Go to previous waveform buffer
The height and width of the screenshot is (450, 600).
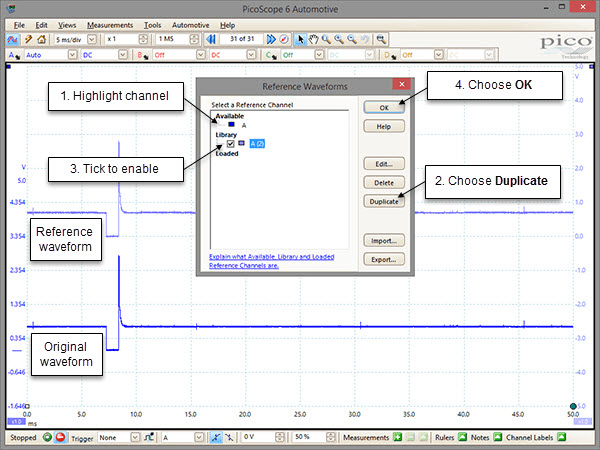(211, 39)
